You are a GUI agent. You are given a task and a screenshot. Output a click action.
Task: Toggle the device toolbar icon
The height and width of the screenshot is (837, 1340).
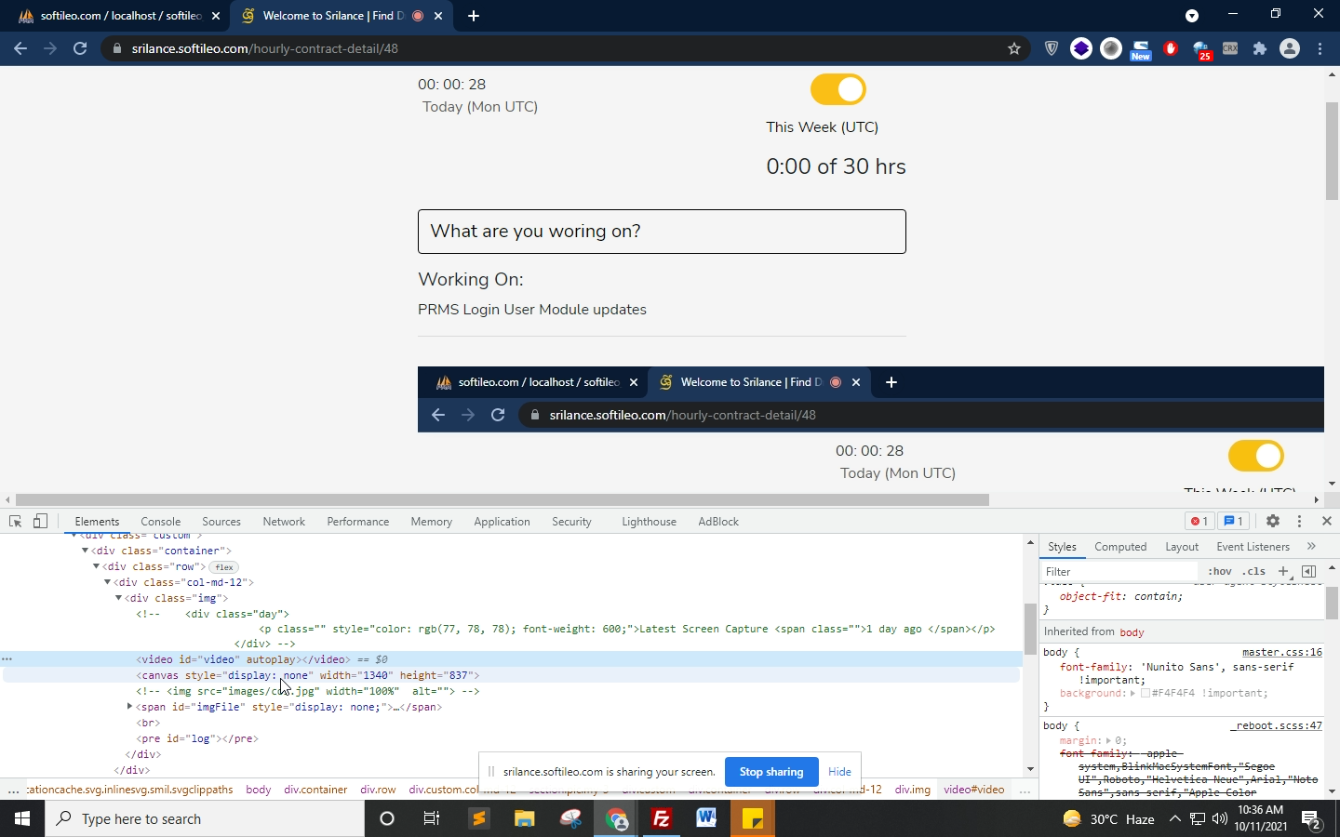point(40,521)
